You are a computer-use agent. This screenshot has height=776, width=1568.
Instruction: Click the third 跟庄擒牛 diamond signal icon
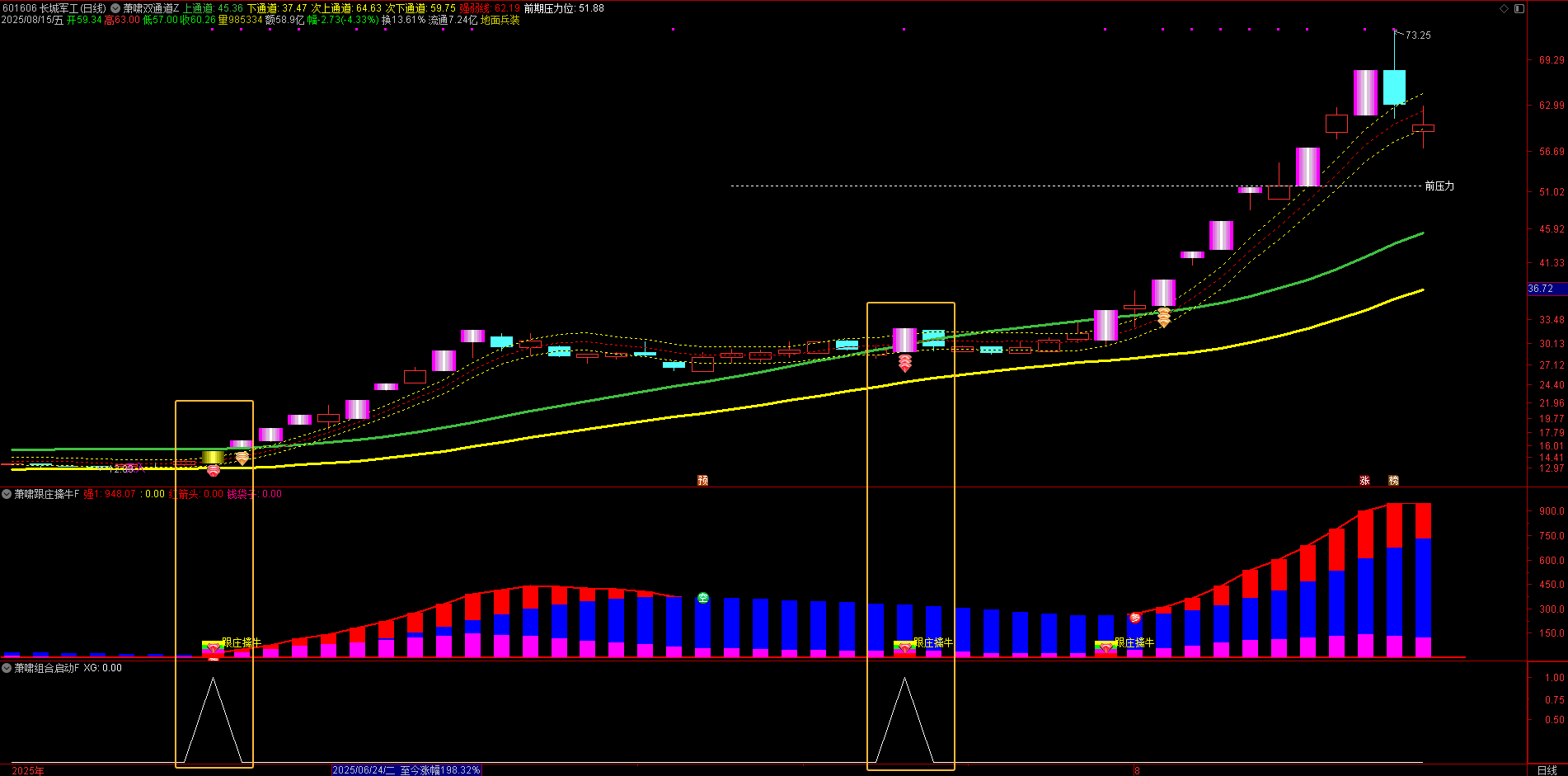pos(1106,648)
